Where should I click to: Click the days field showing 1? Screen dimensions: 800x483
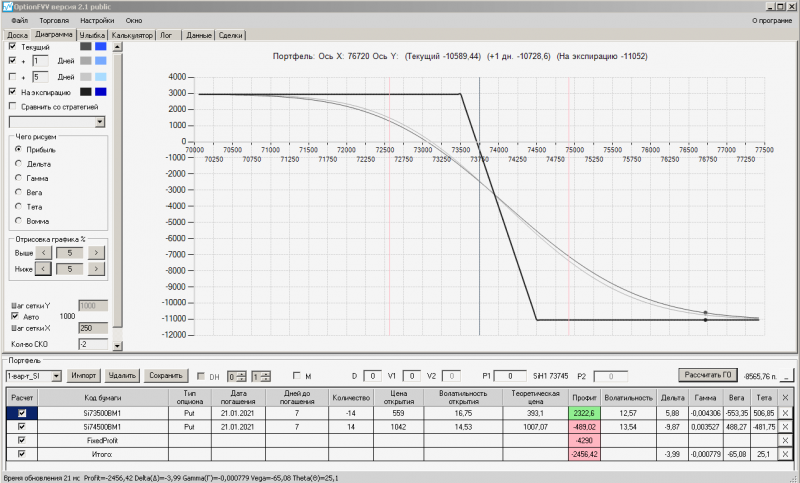(x=40, y=61)
